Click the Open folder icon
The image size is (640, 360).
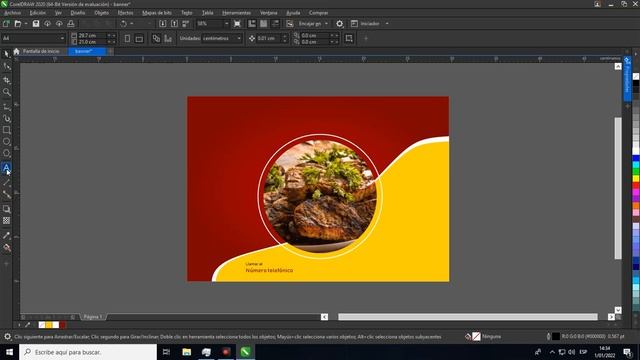pos(18,24)
